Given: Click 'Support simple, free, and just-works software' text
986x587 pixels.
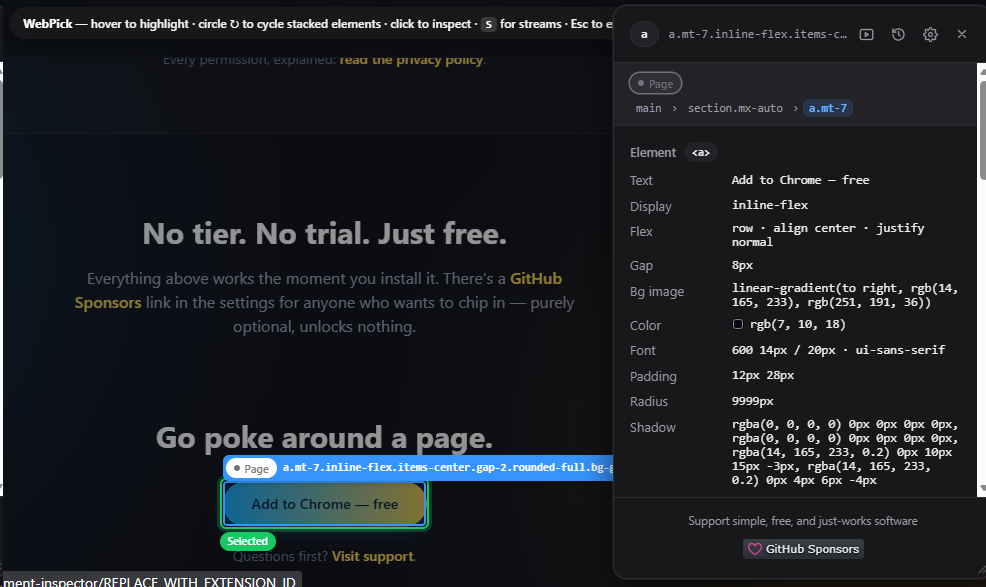Looking at the screenshot, I should coord(802,521).
